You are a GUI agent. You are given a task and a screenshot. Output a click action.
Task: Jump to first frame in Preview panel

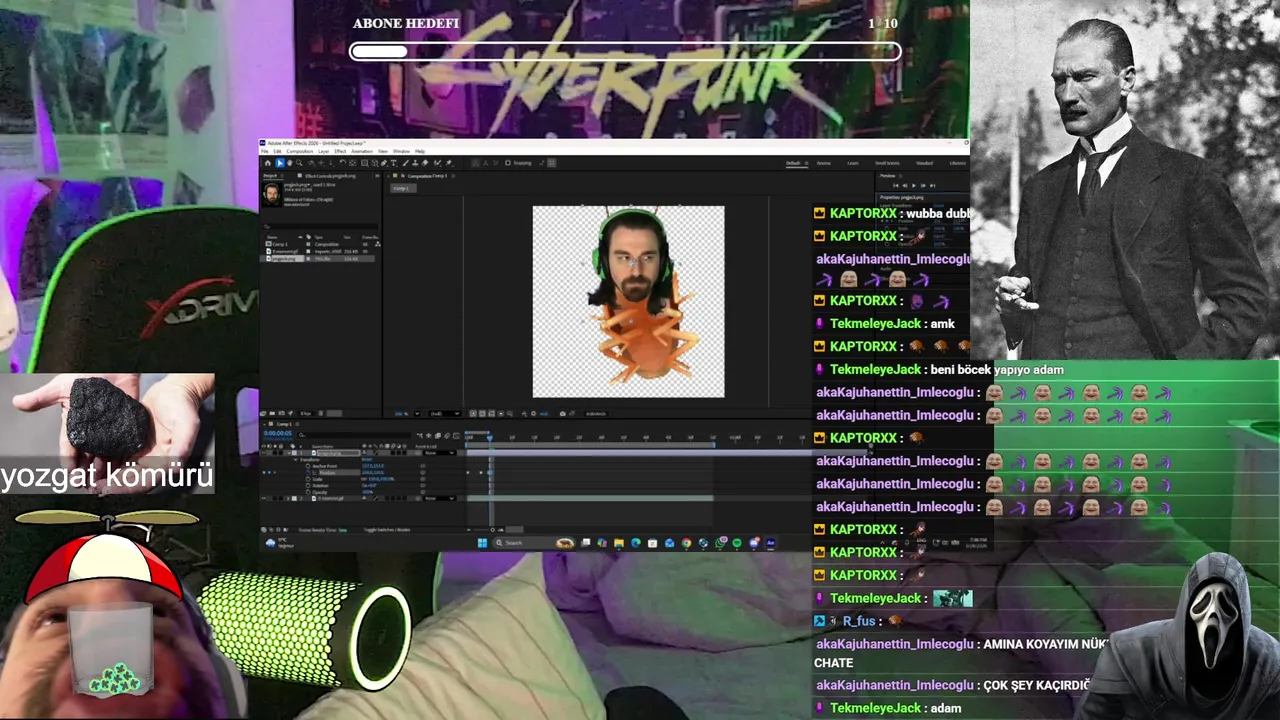click(x=896, y=186)
